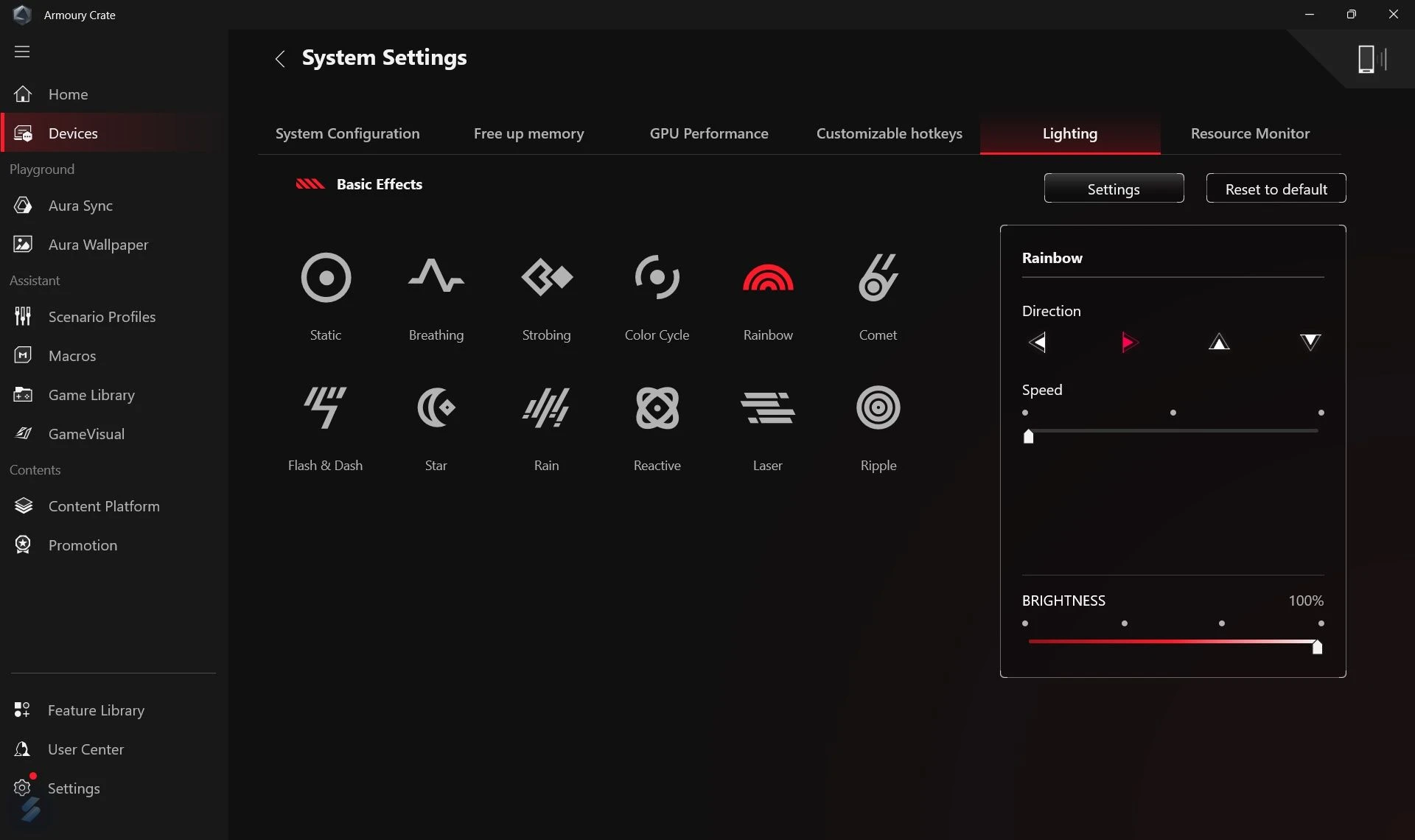Open Aura Sync from sidebar

tap(114, 206)
